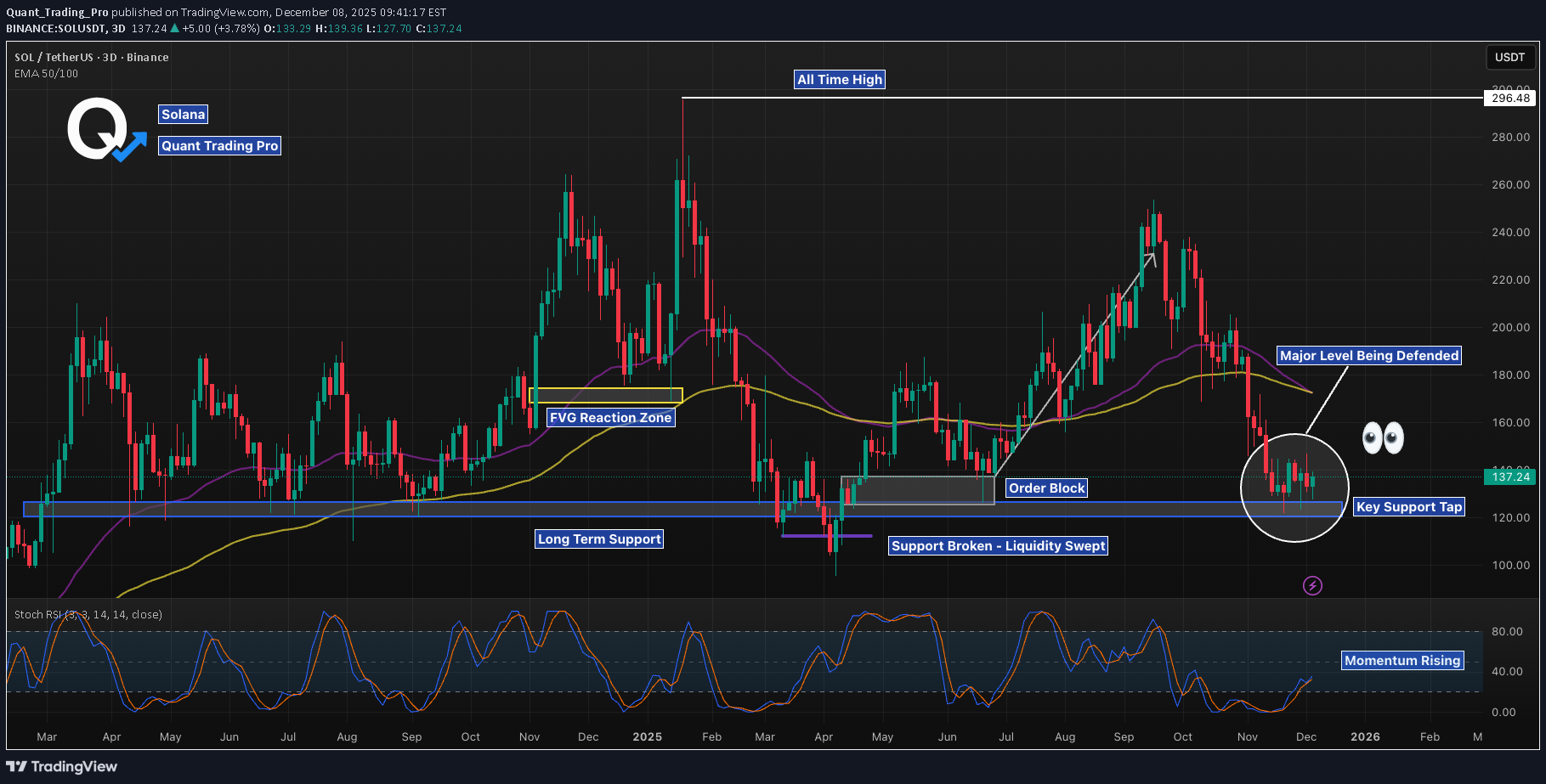Click the purple lightning bolt emoji sticker
The width and height of the screenshot is (1546, 784).
point(1311,586)
